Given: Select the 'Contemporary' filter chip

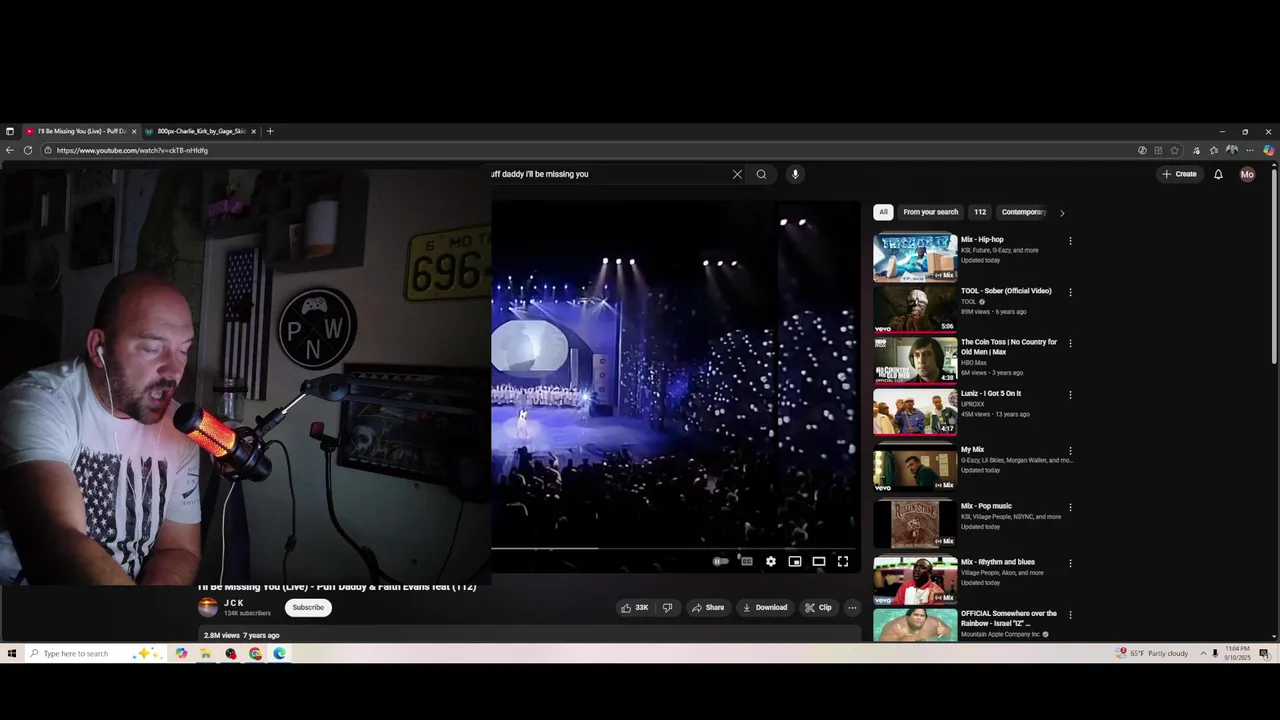Looking at the screenshot, I should (x=1023, y=212).
